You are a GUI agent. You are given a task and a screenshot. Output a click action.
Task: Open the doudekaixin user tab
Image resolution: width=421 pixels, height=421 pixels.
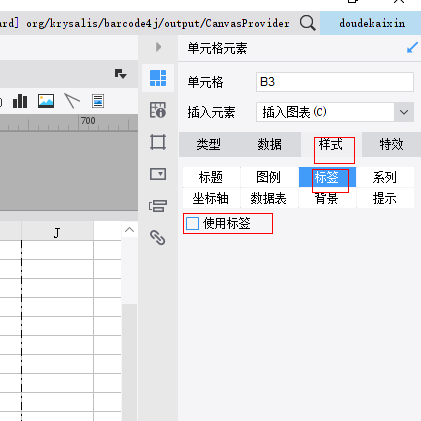[371, 23]
